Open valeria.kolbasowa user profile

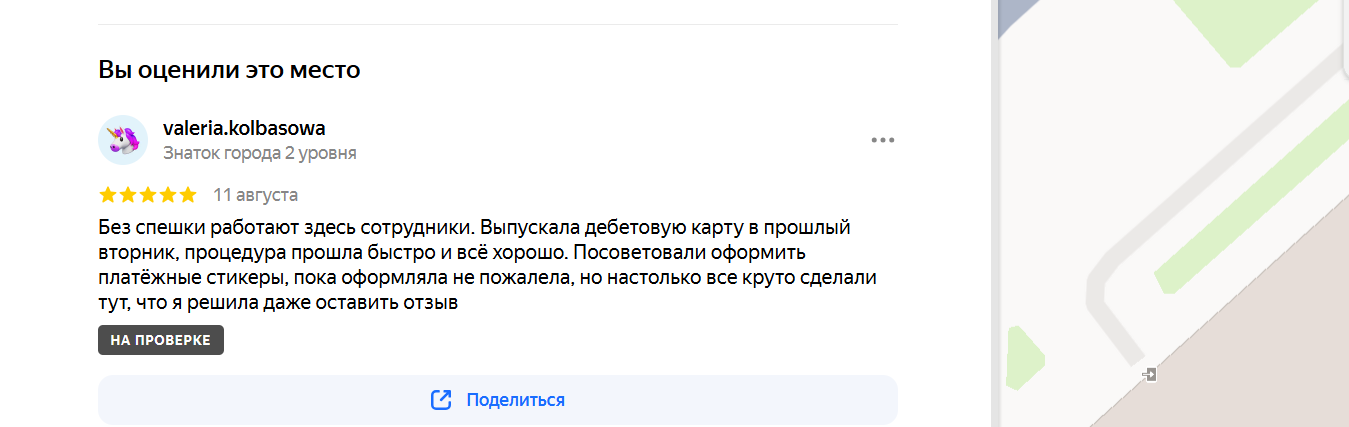pyautogui.click(x=244, y=128)
